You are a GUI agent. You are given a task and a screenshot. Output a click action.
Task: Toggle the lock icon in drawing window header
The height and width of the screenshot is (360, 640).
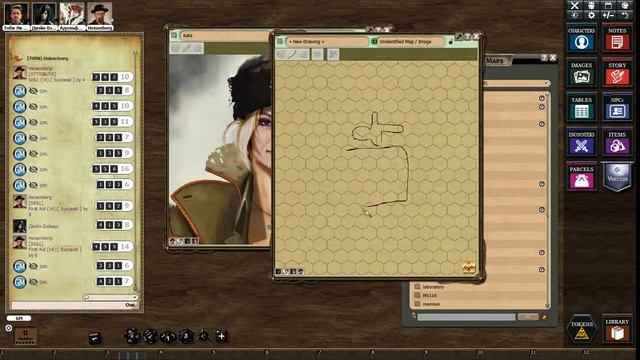451,42
